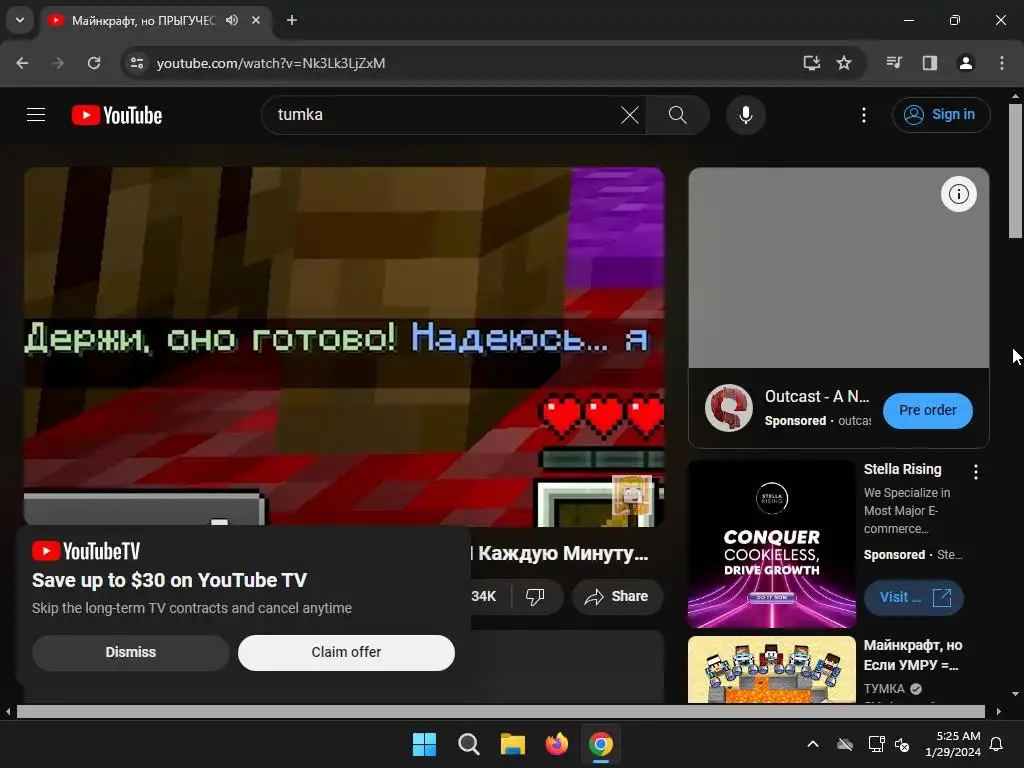Click the horizontal scrollbar thumb
This screenshot has height=768, width=1024.
pos(501,711)
